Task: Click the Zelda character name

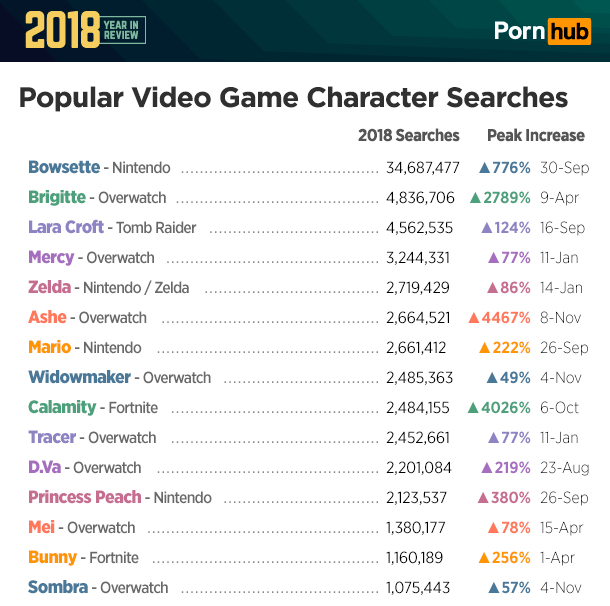Action: pyautogui.click(x=49, y=288)
